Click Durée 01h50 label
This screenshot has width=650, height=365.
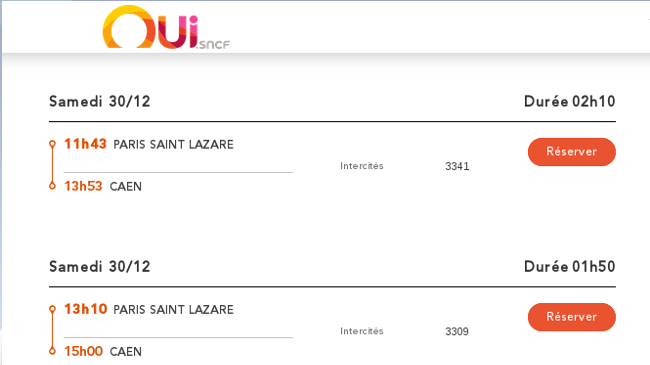pyautogui.click(x=570, y=267)
